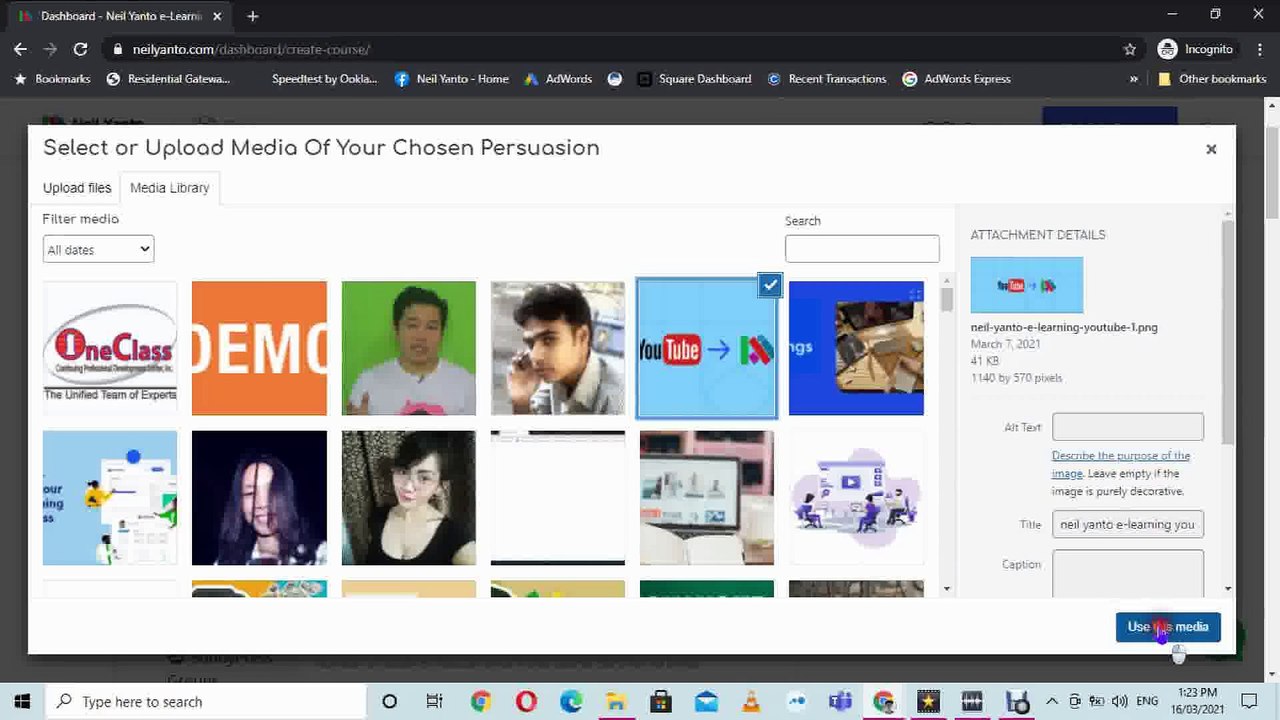Click the media Search field
1280x720 pixels.
pos(862,248)
